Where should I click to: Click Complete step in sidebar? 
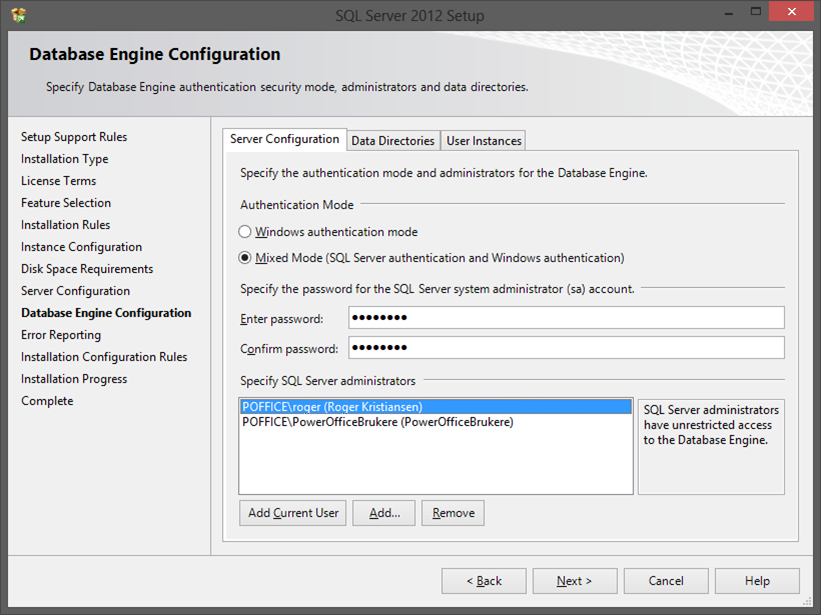pos(47,400)
